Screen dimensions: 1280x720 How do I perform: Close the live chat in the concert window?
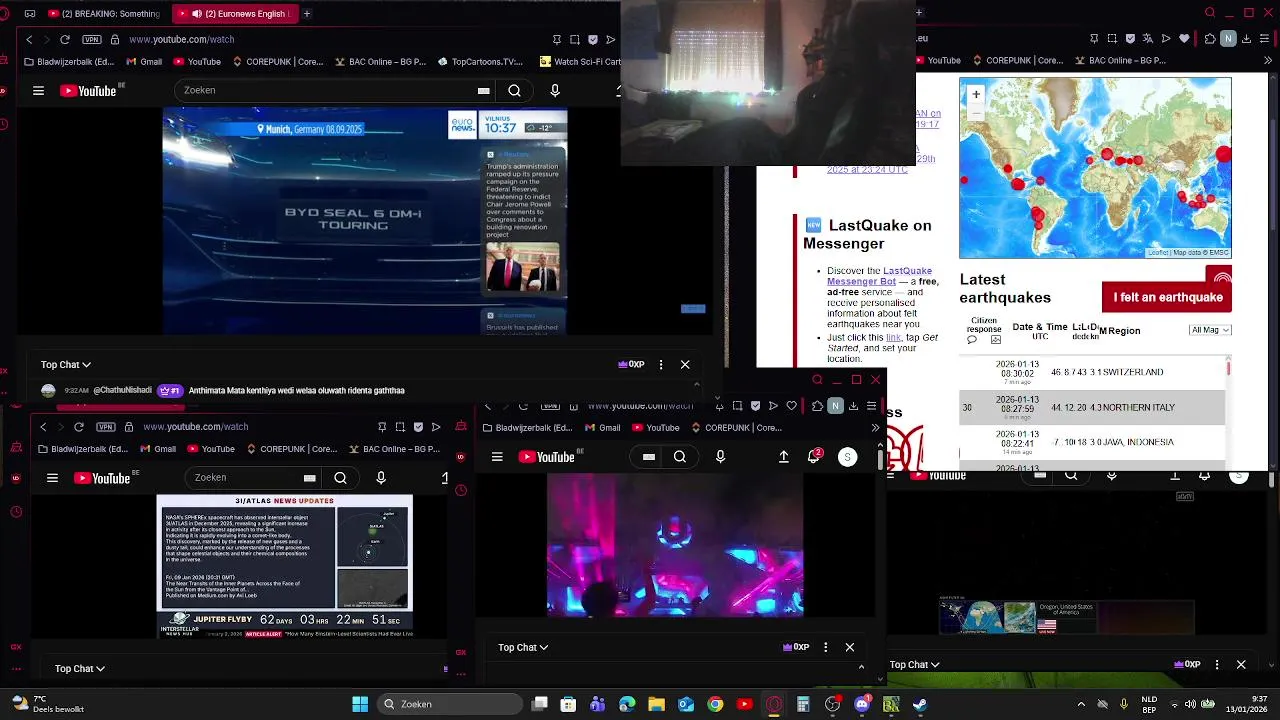850,648
